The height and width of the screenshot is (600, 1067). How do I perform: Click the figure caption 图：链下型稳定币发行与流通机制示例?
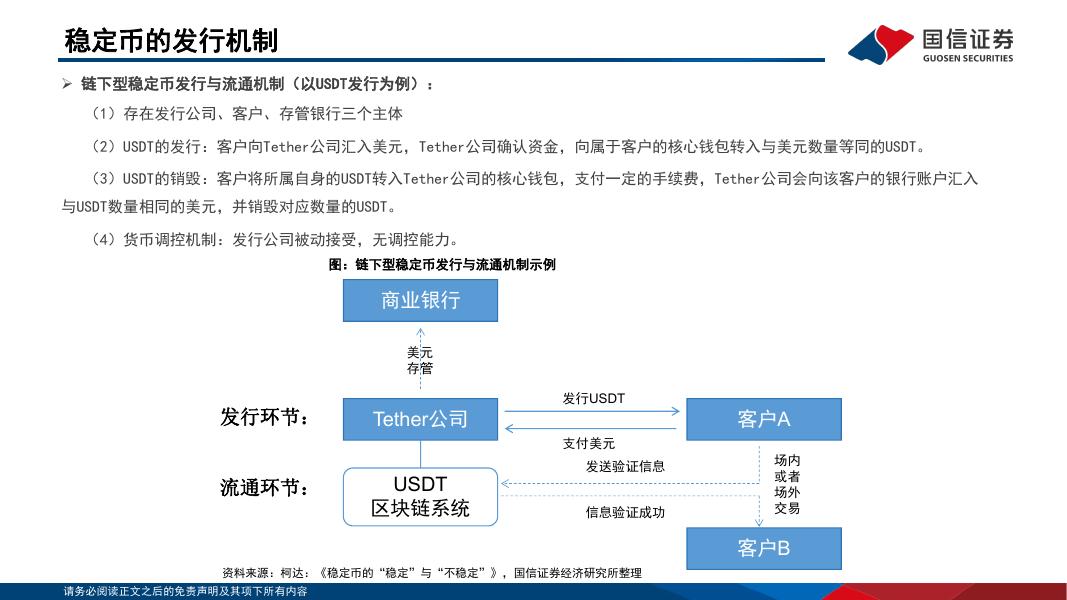[442, 265]
